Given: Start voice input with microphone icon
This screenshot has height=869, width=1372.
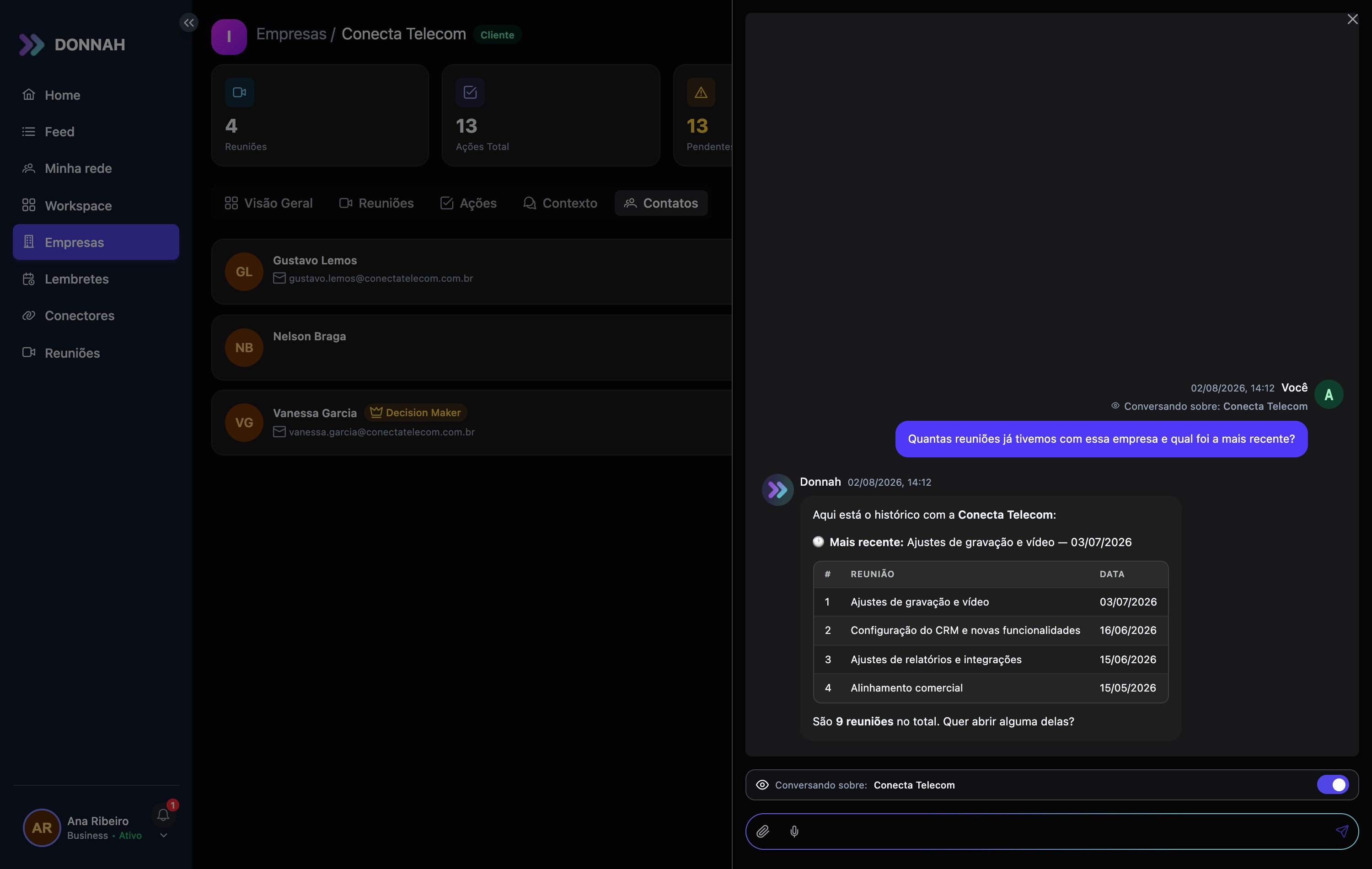Looking at the screenshot, I should point(794,832).
